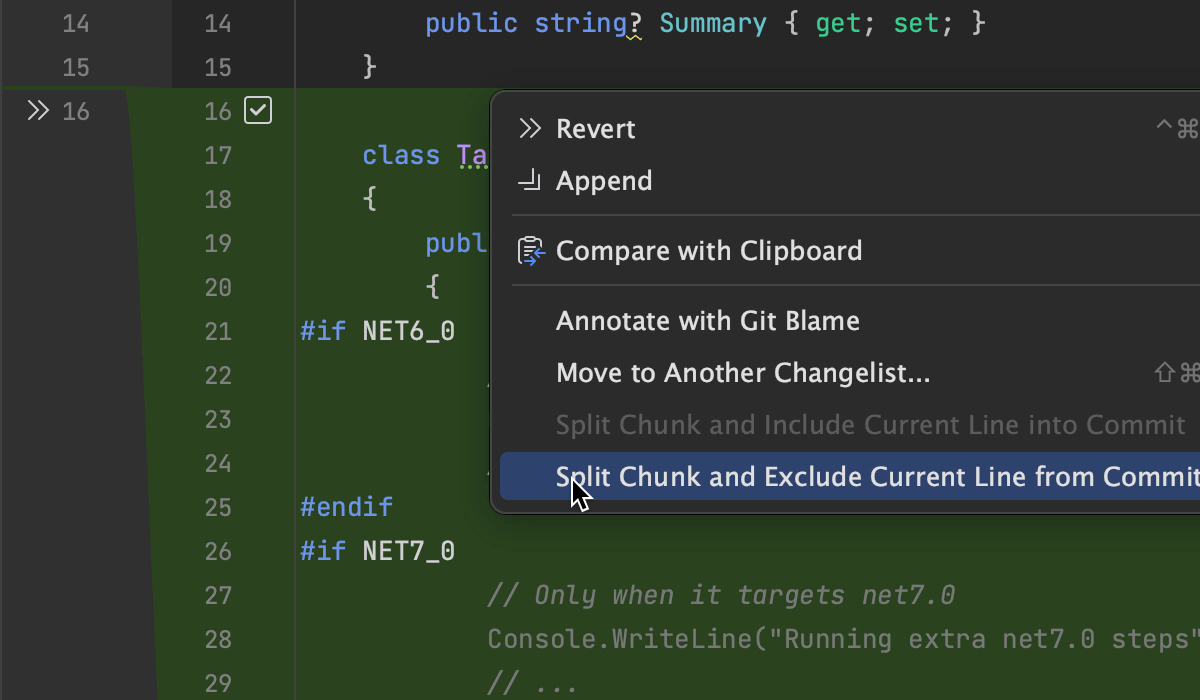Viewport: 1200px width, 700px height.
Task: Choose Move to Another Changelist
Action: click(743, 373)
